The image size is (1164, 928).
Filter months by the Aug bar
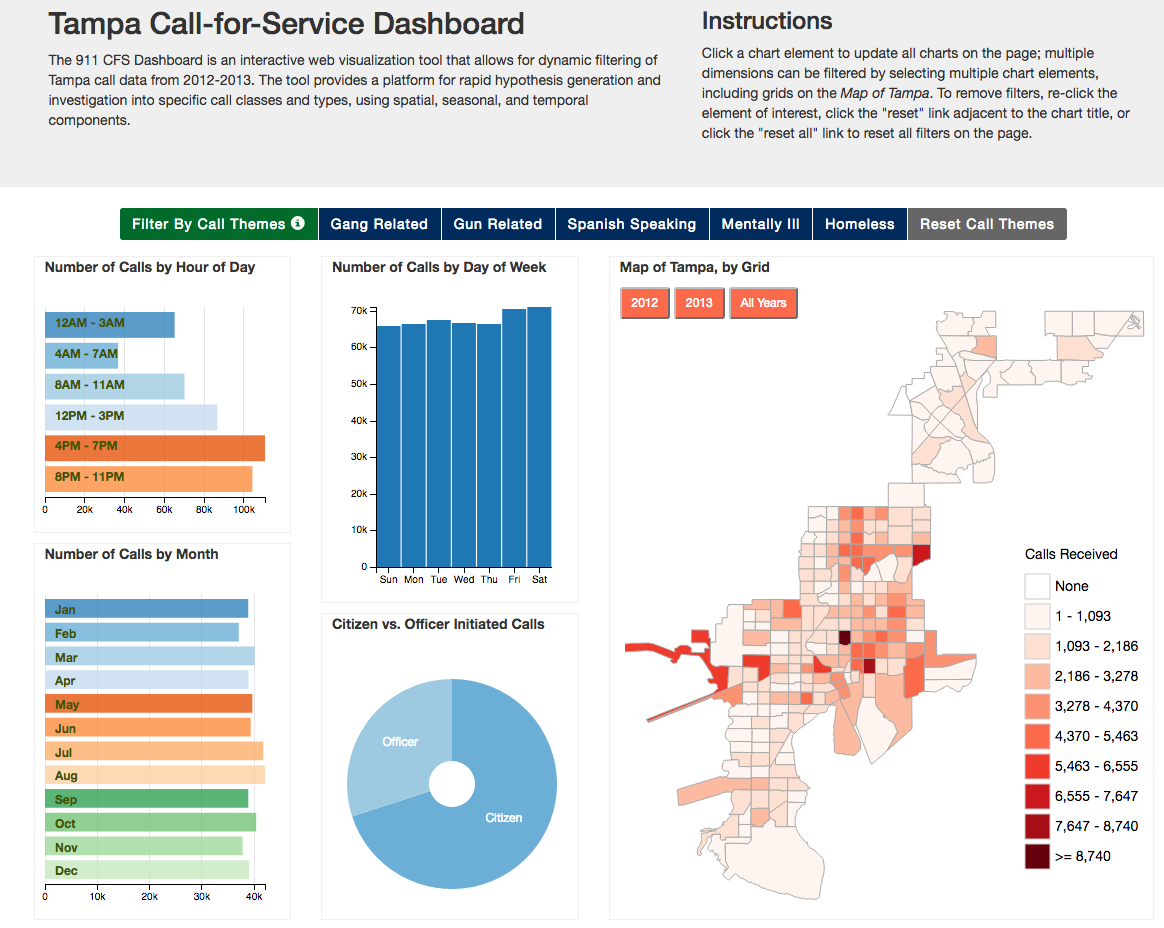click(x=155, y=775)
